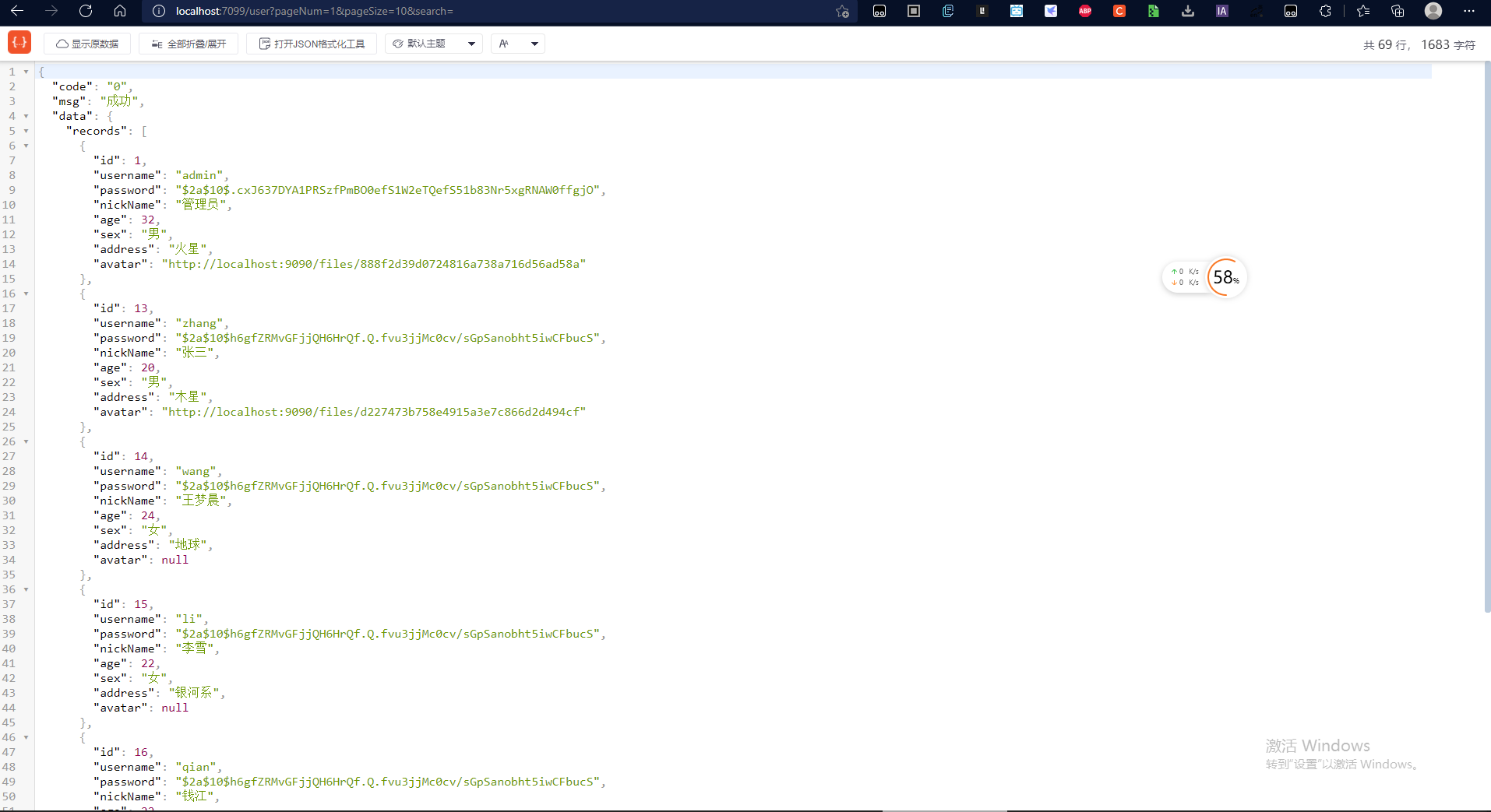
Task: Open the 默认主题 theme dropdown
Action: coord(434,44)
